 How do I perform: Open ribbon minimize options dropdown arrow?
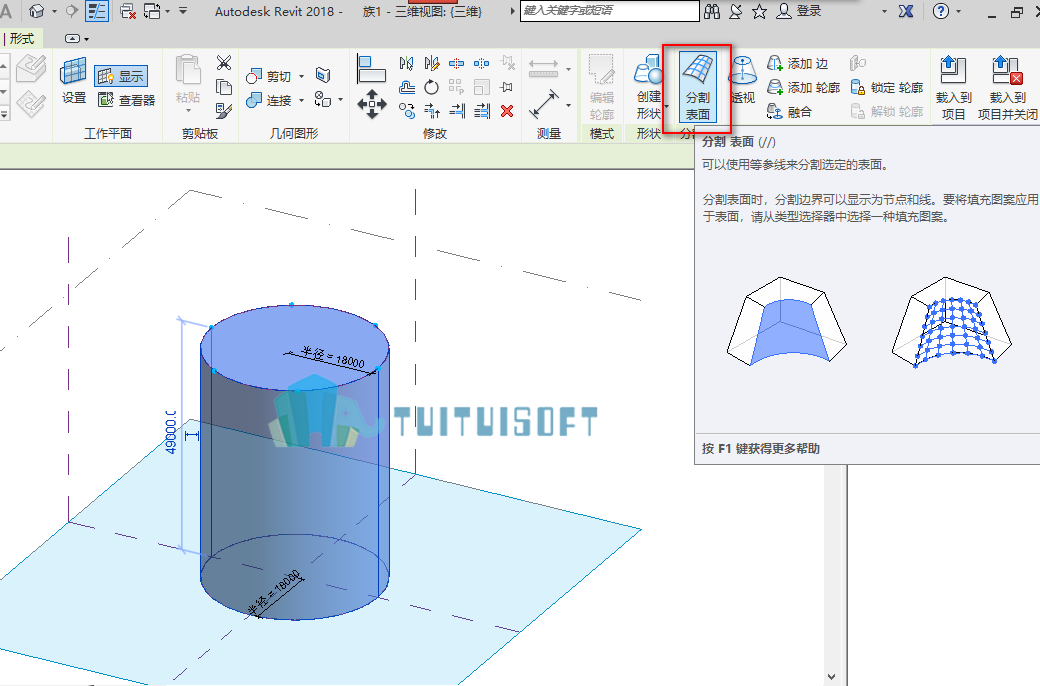pyautogui.click(x=86, y=39)
